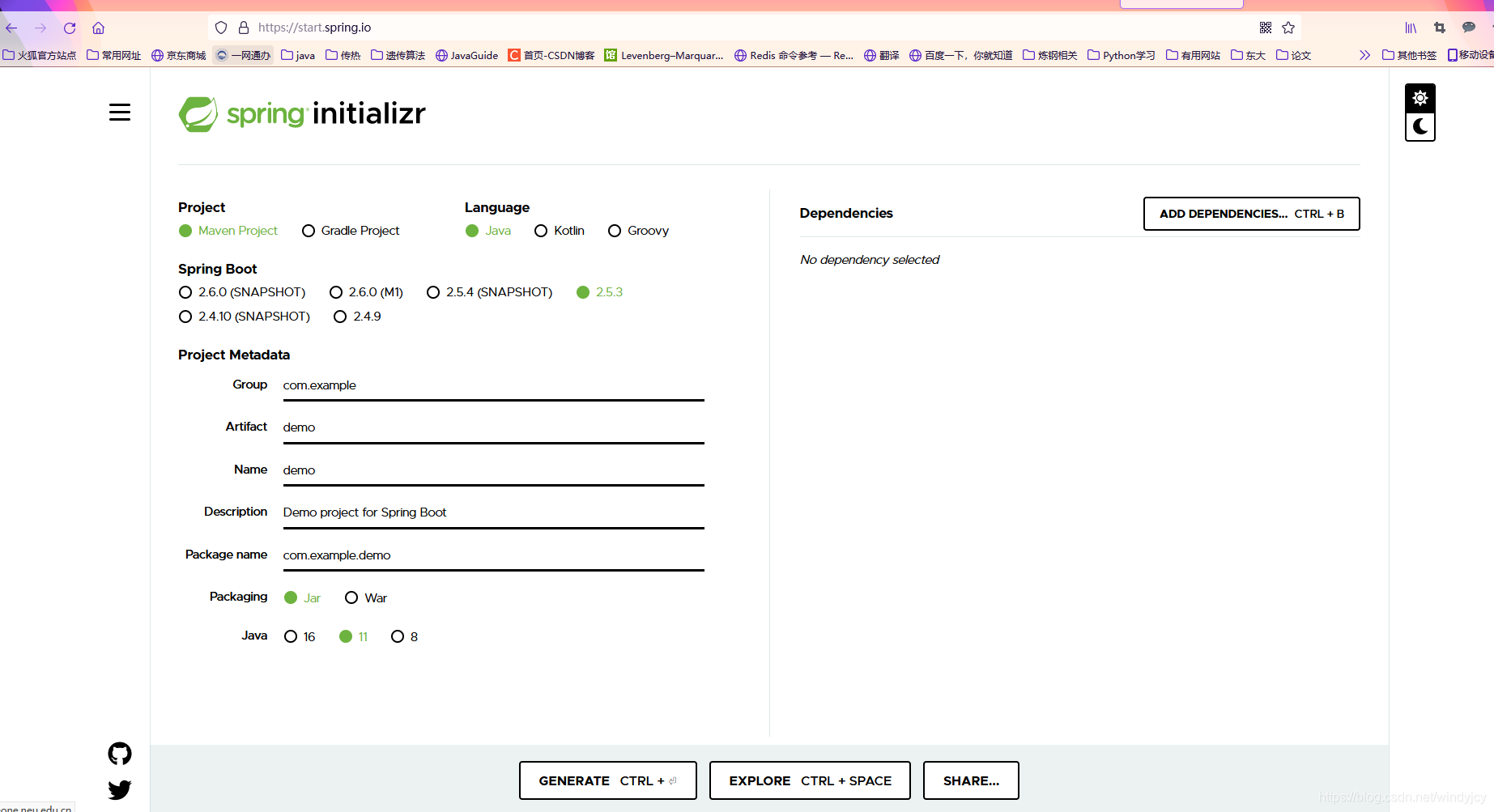
Task: Open the 论文 bookmarks folder
Action: 1293,55
